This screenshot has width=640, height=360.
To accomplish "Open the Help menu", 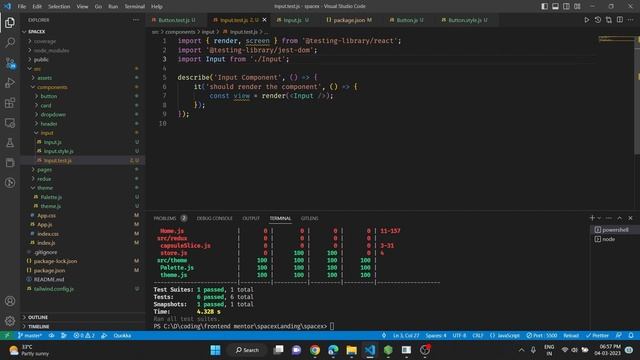I will [157, 7].
